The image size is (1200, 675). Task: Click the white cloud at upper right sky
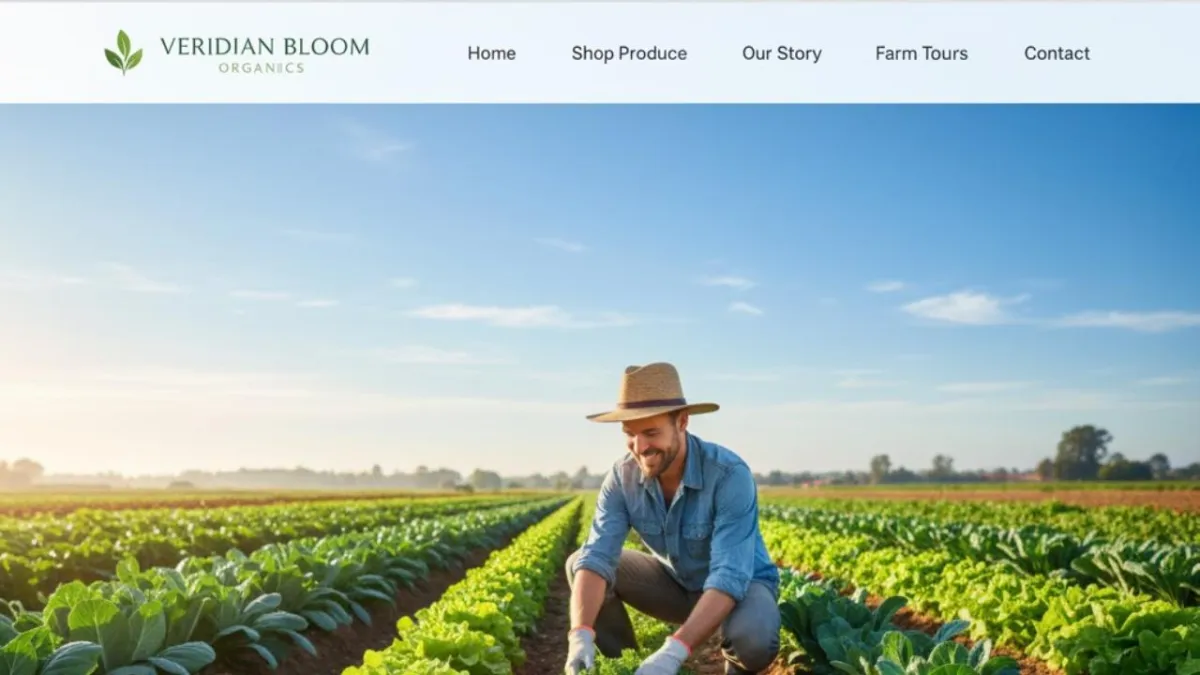pos(962,307)
